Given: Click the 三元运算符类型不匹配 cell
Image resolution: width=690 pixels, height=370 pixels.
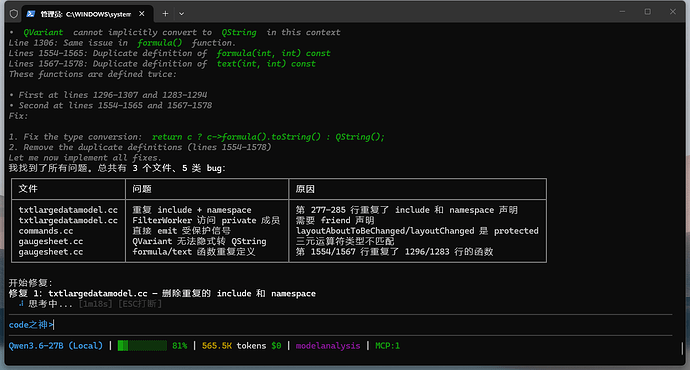Looking at the screenshot, I should pyautogui.click(x=345, y=241).
